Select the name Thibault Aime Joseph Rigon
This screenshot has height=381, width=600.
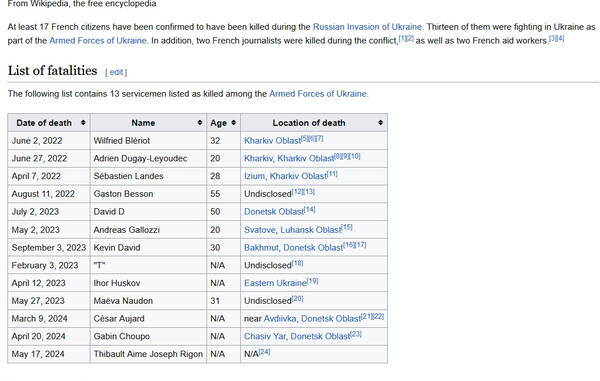(148, 354)
